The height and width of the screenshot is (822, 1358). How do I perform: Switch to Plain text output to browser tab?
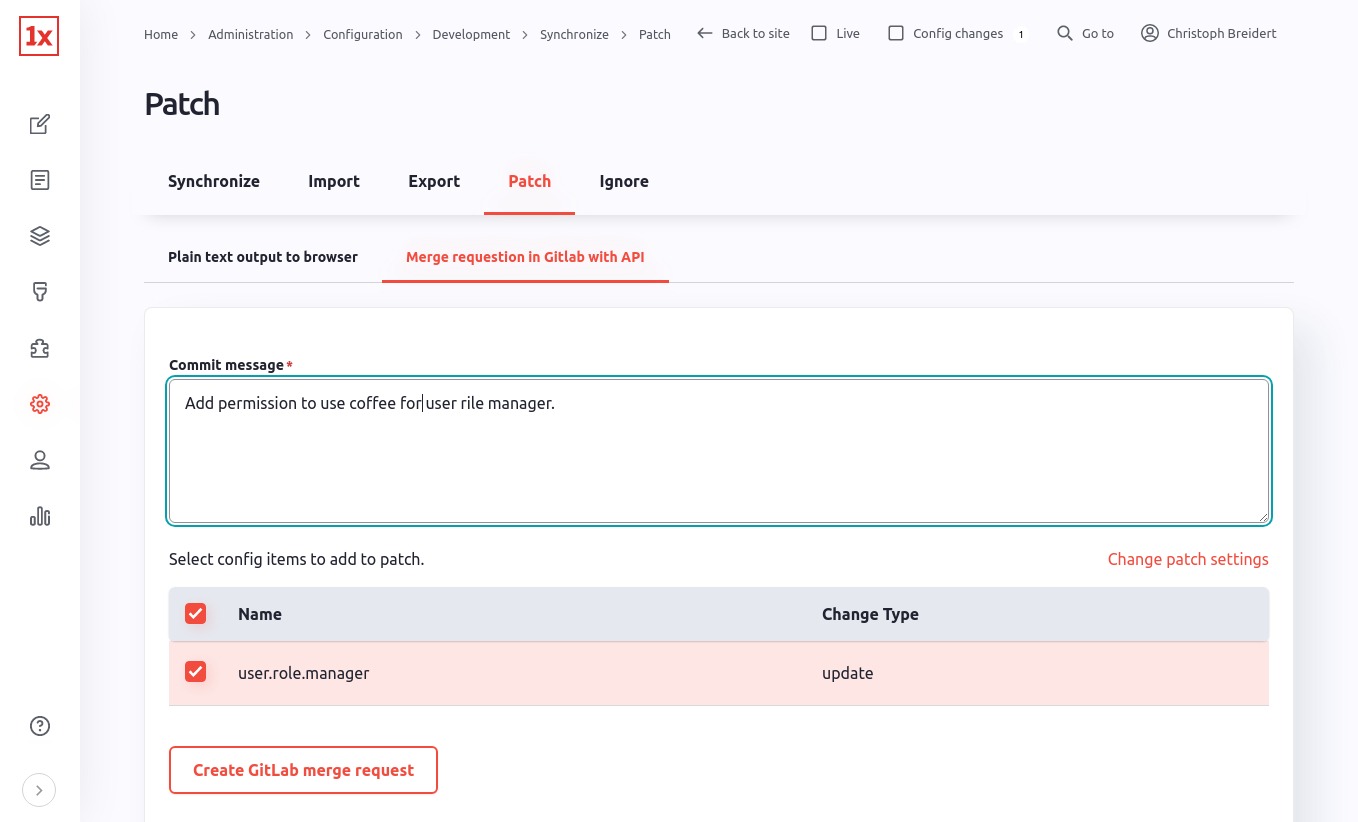(x=263, y=257)
